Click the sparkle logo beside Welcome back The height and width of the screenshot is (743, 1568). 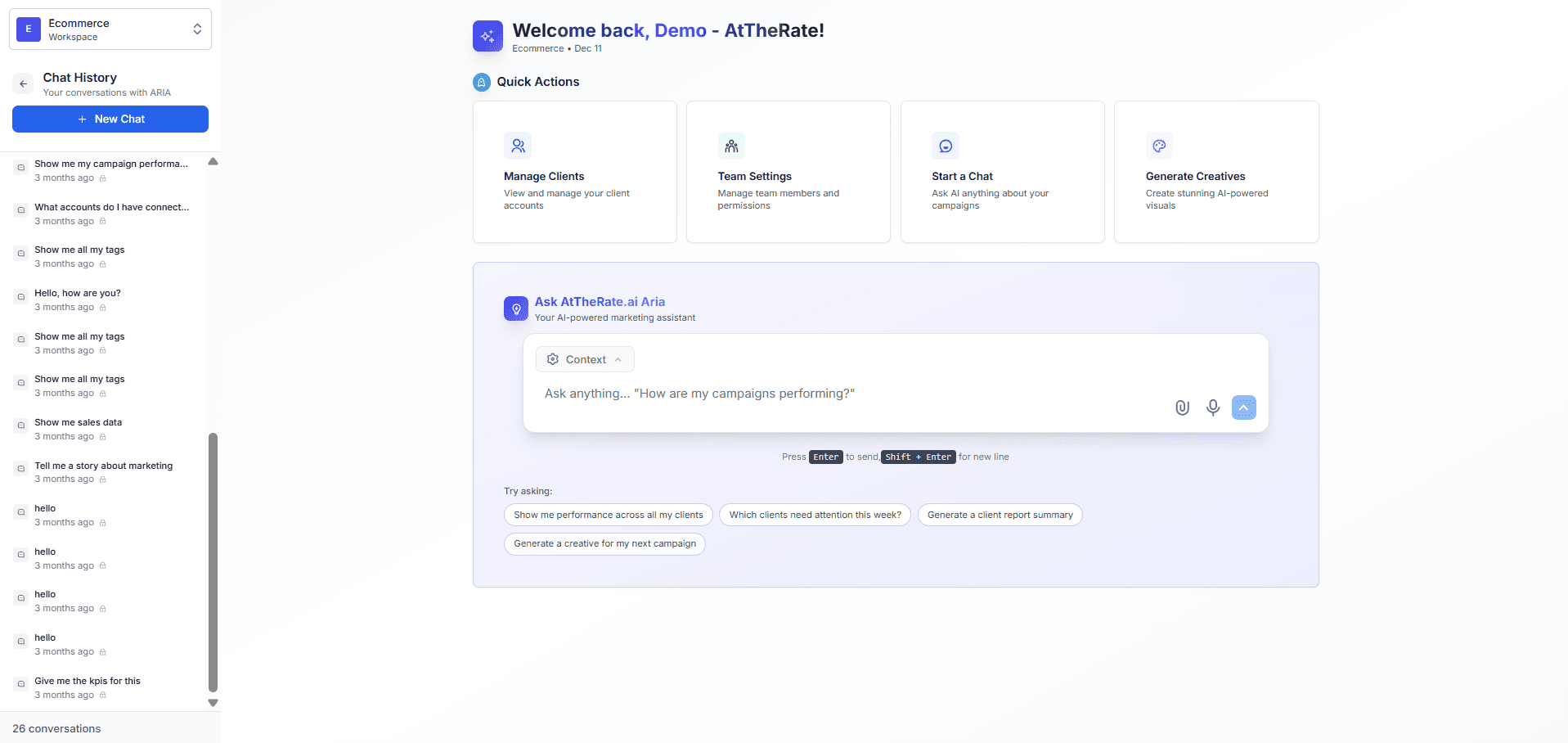pos(487,36)
